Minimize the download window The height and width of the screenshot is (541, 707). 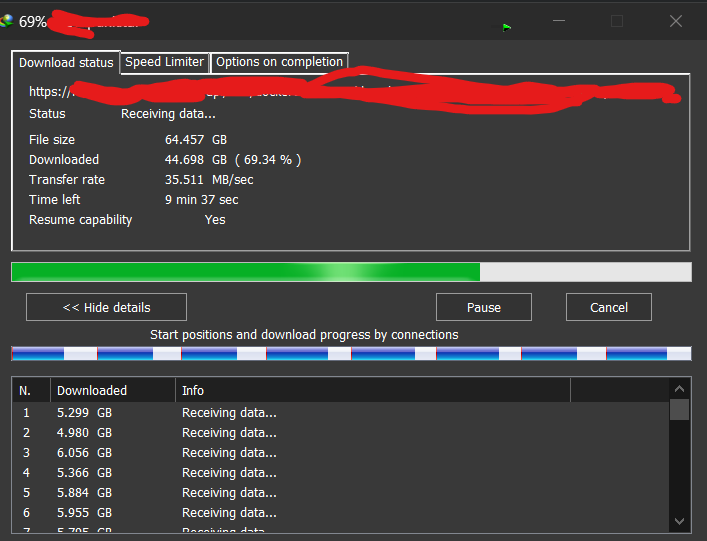[x=559, y=21]
